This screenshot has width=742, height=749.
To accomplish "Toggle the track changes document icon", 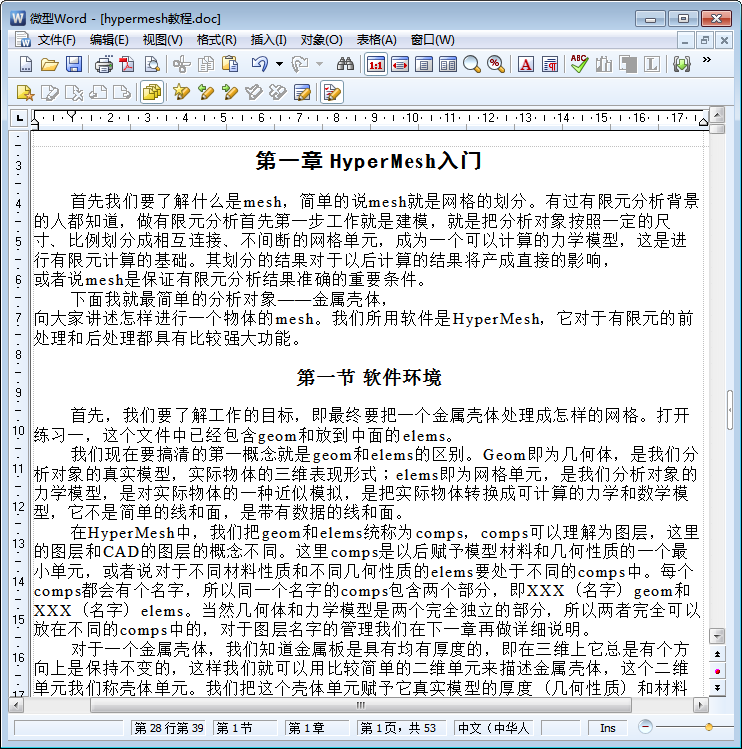I will tap(332, 92).
